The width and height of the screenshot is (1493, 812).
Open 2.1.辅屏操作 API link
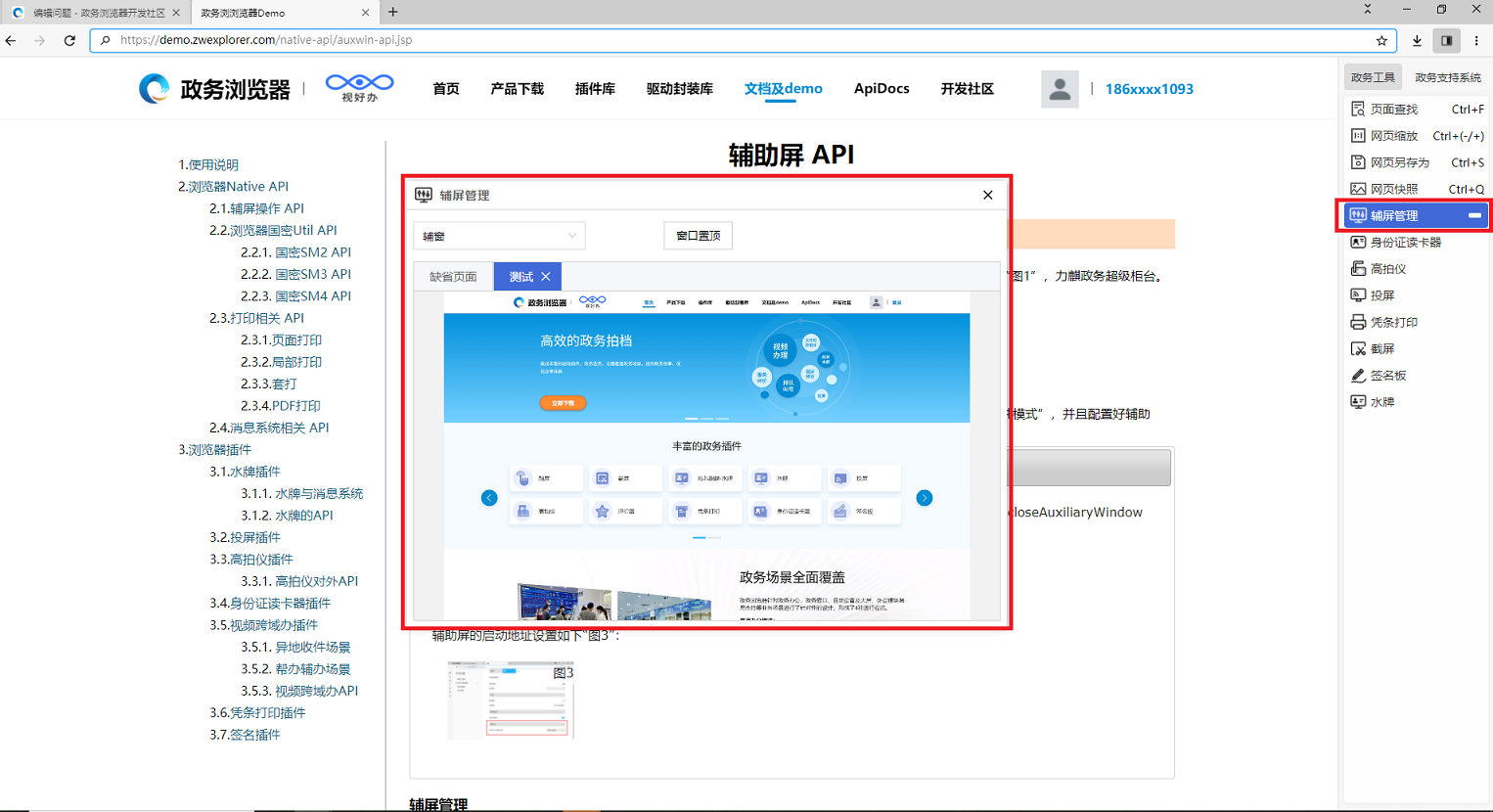coord(256,208)
